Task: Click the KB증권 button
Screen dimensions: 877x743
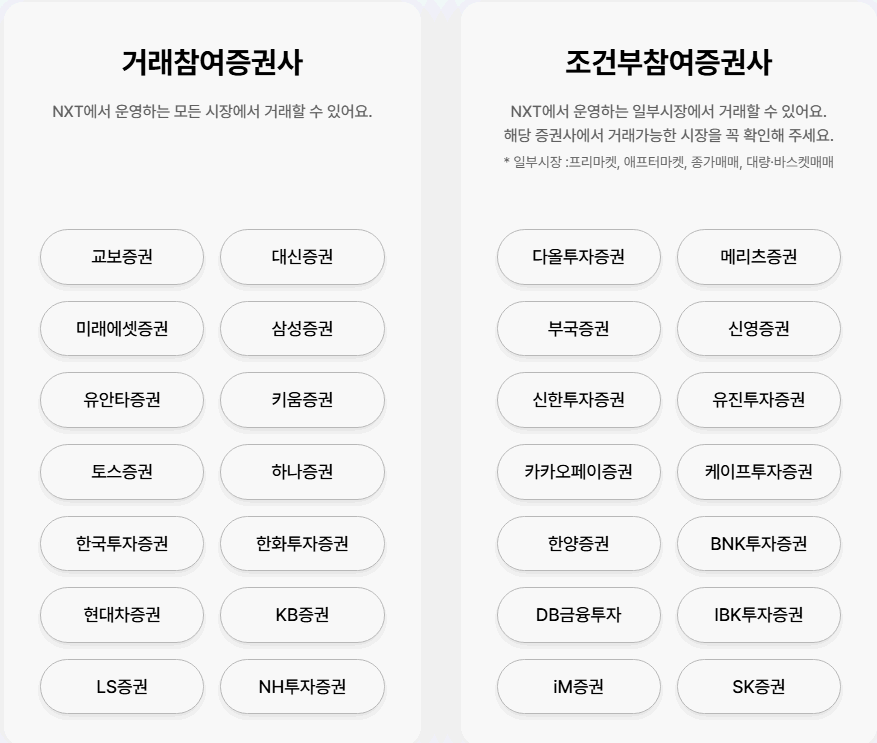Action: [303, 615]
